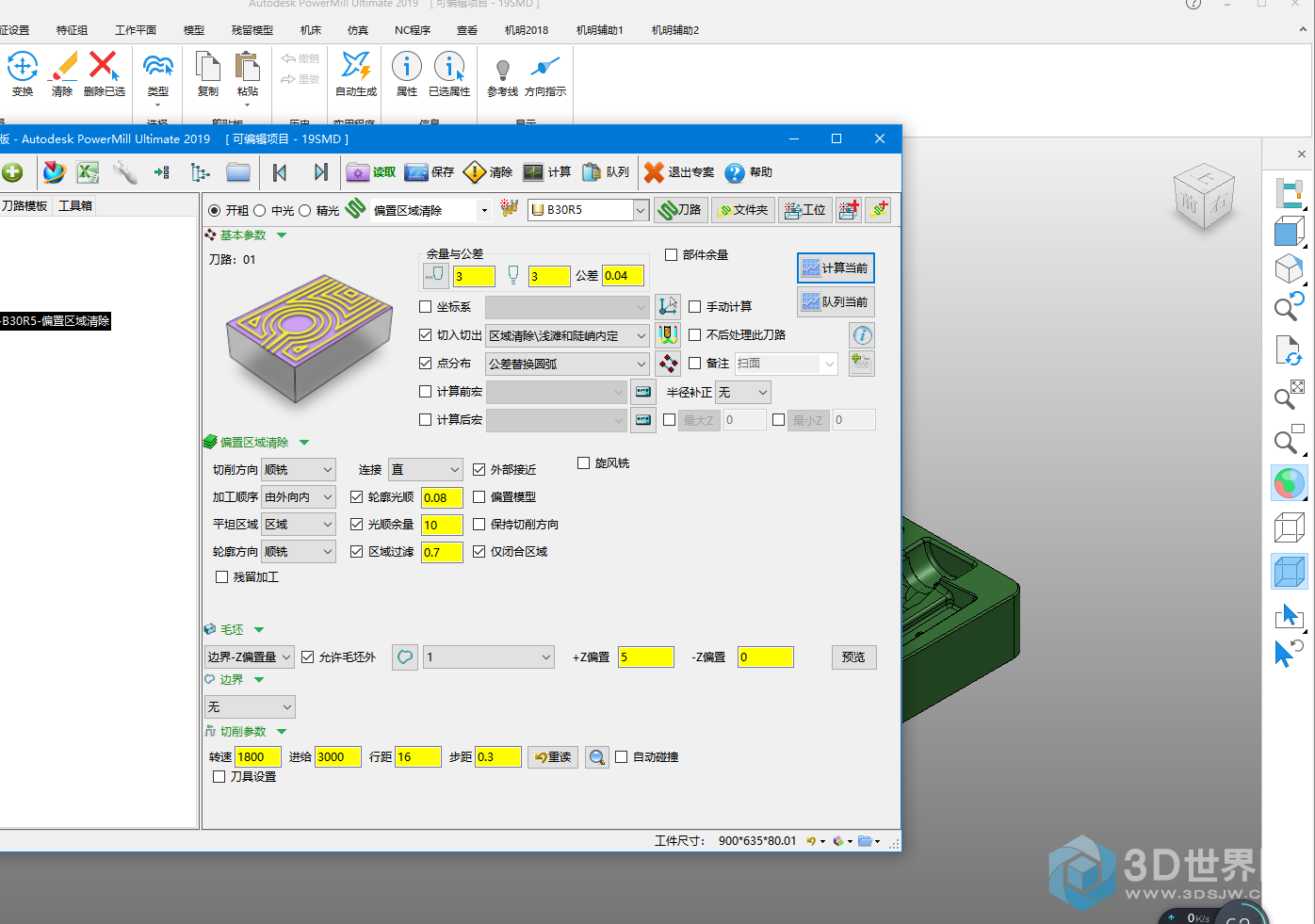Click the next step icon
Viewport: 1315px width, 924px height.
pos(320,172)
